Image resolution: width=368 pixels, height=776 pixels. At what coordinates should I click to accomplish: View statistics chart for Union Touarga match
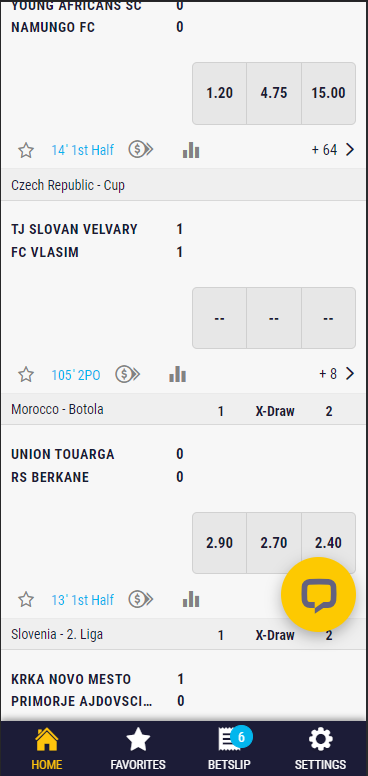click(x=191, y=600)
